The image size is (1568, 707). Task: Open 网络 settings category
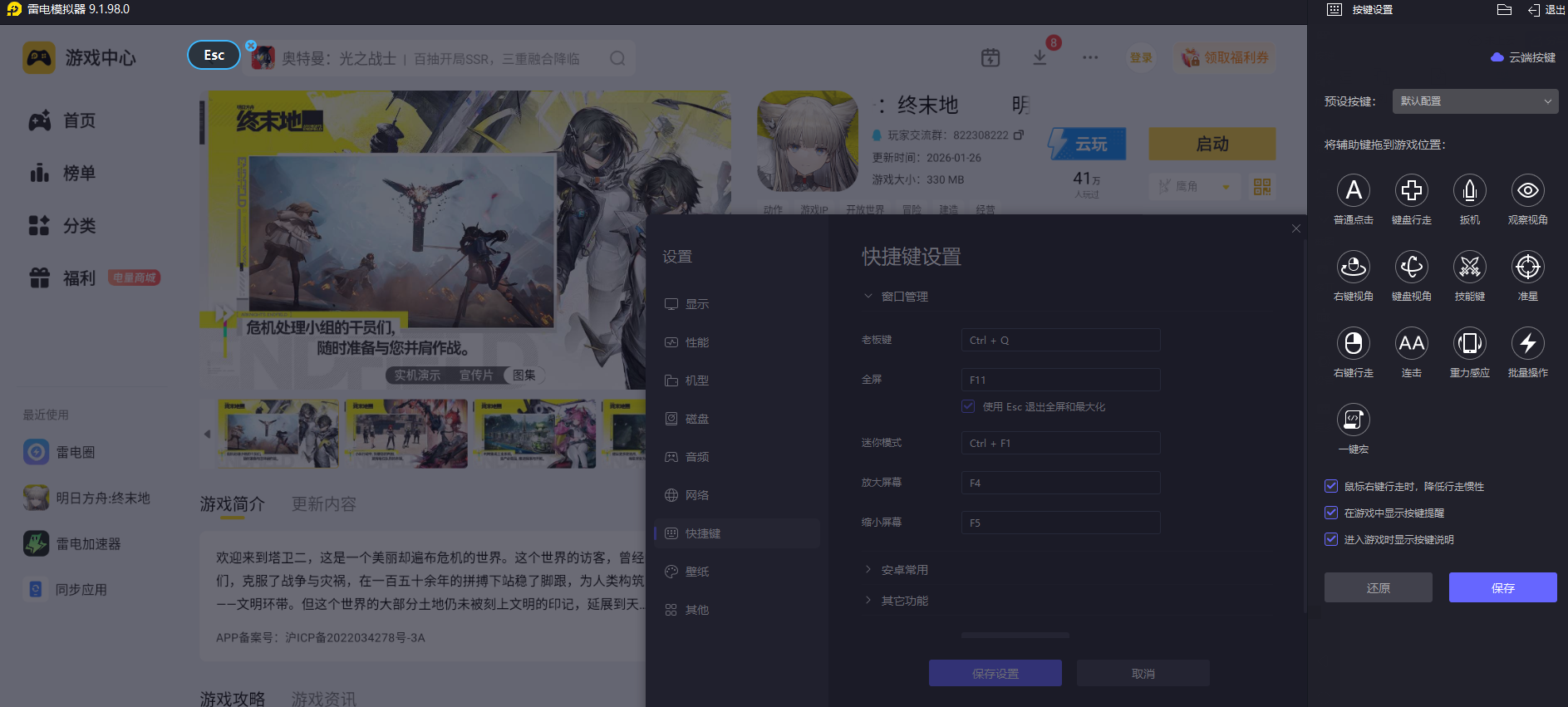pos(737,495)
